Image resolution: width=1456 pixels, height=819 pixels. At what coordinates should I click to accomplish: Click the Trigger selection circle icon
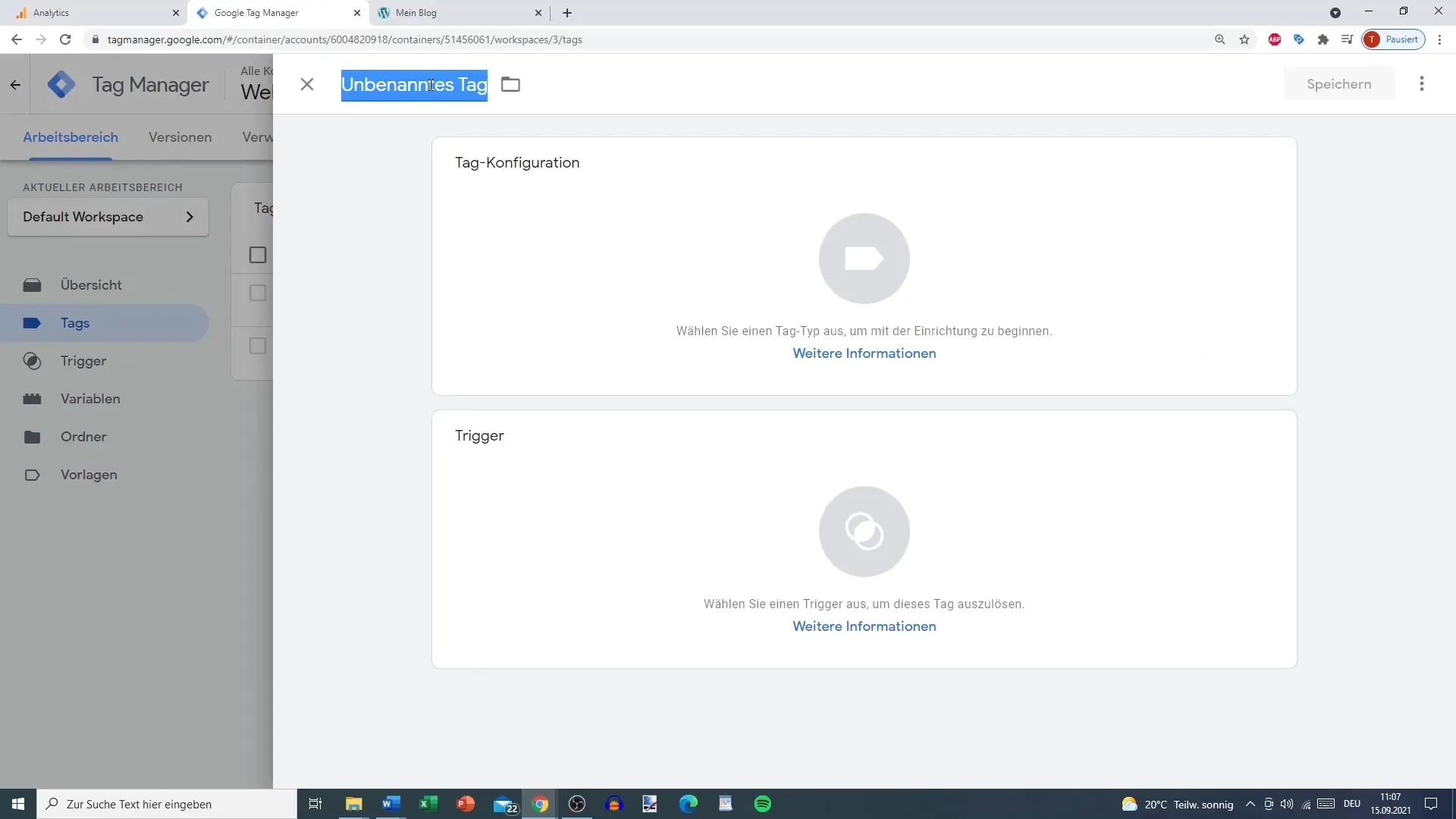[864, 532]
